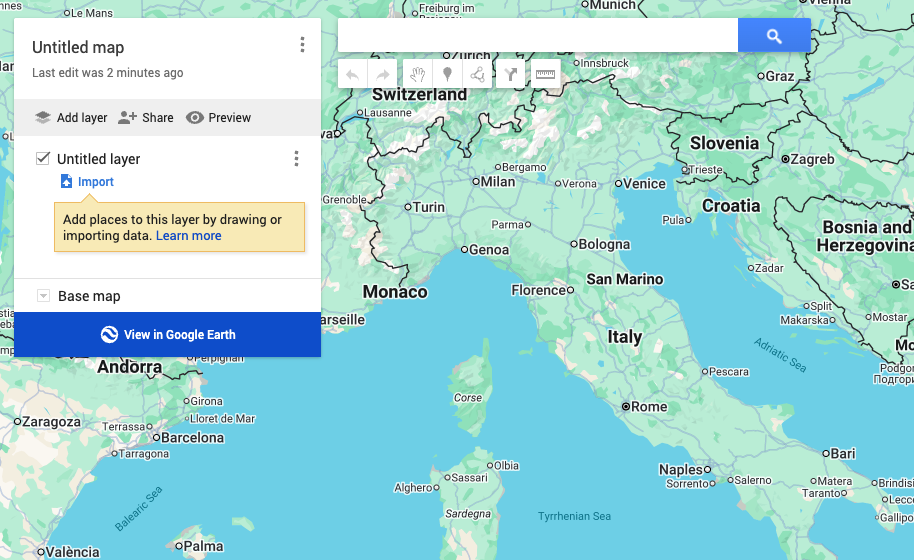
Task: Click the blue search magnifier button
Action: click(x=774, y=36)
